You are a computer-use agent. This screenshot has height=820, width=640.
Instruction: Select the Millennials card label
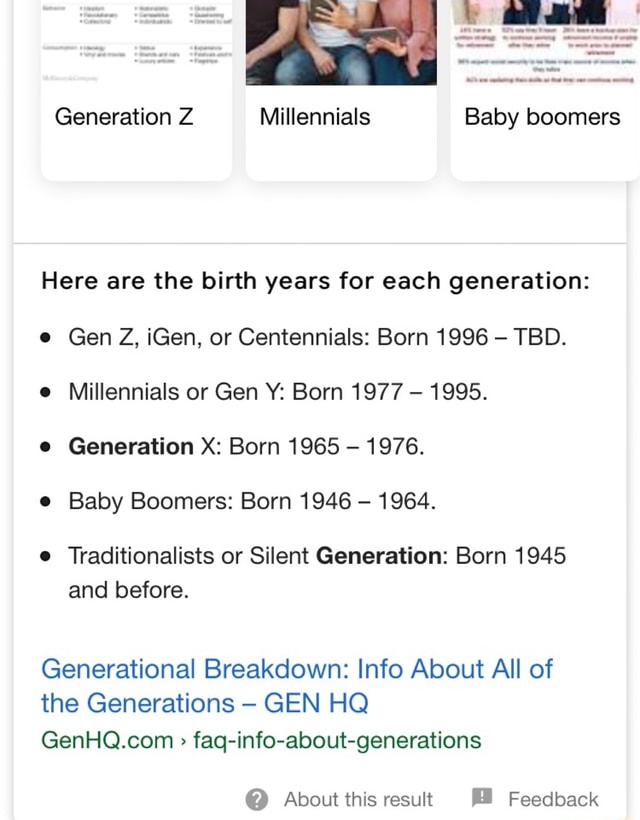coord(314,117)
